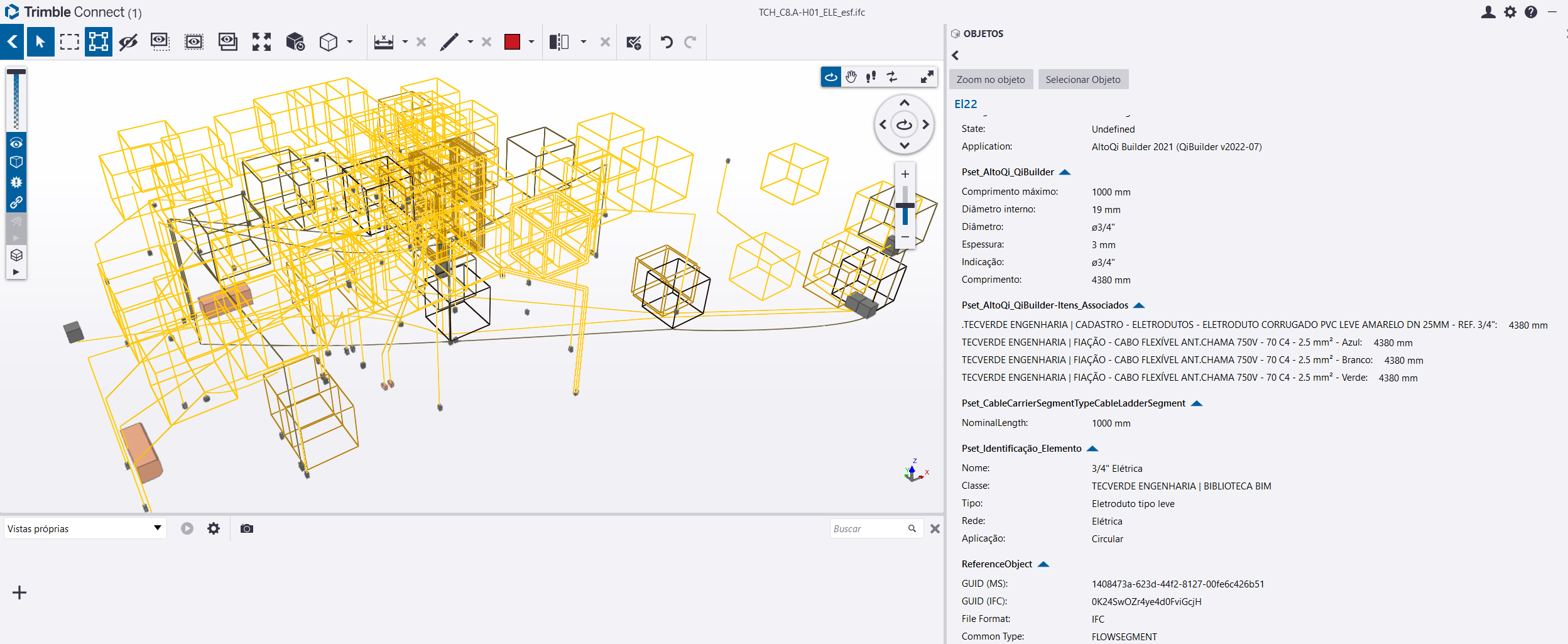Click the fit-to-view four arrows icon
Image resolution: width=1568 pixels, height=644 pixels.
[261, 42]
